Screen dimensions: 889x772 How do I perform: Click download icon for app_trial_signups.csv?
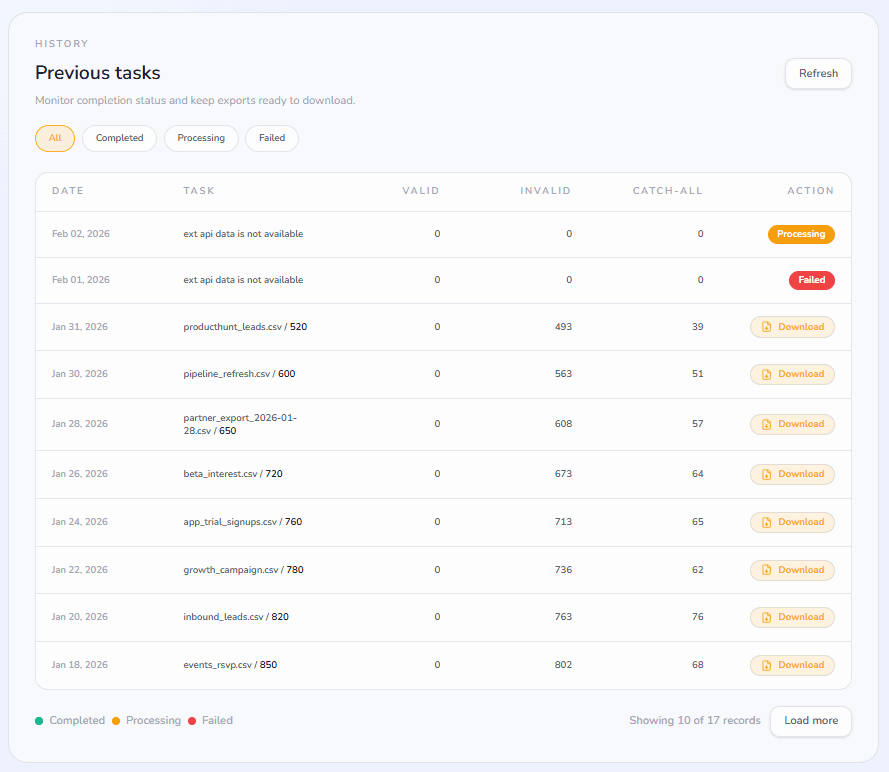[x=767, y=522]
